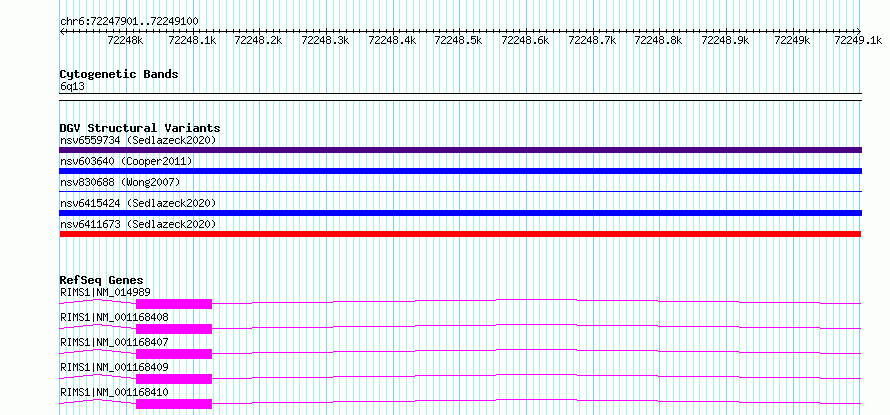Click the 72248.9k ruler tick label
This screenshot has width=890, height=415.
click(725, 40)
